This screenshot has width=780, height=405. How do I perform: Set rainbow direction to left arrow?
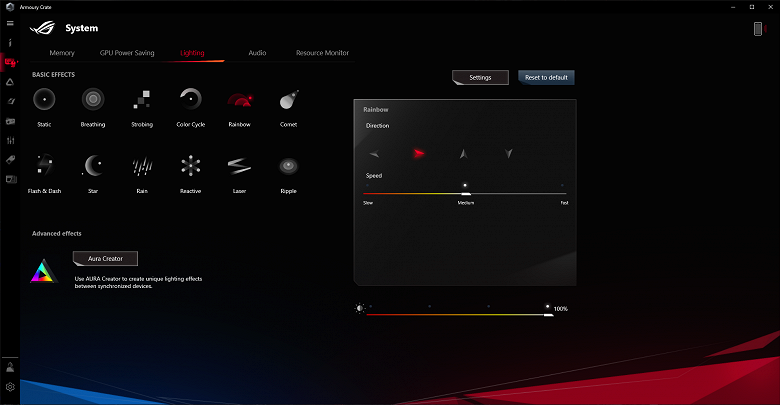point(375,154)
